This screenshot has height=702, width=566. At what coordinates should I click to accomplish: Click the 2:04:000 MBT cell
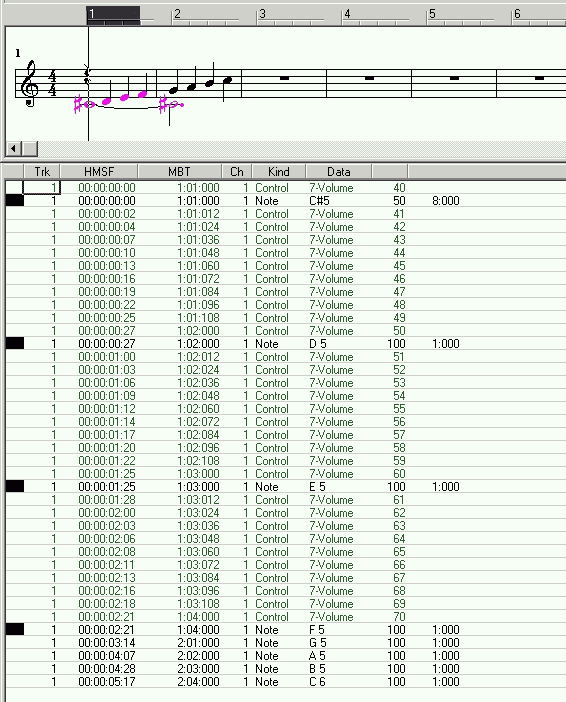(x=198, y=681)
